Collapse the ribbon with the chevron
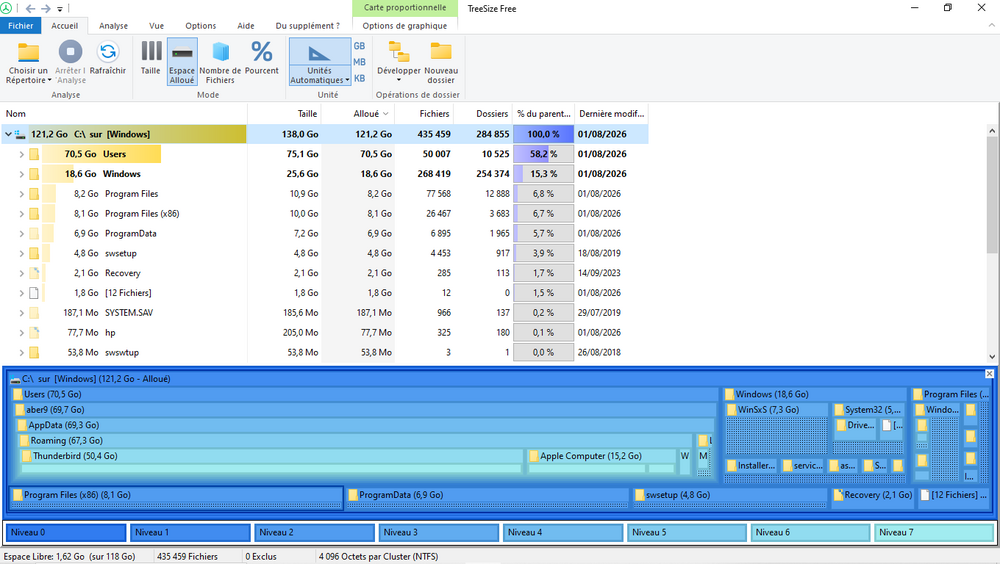 click(x=992, y=26)
